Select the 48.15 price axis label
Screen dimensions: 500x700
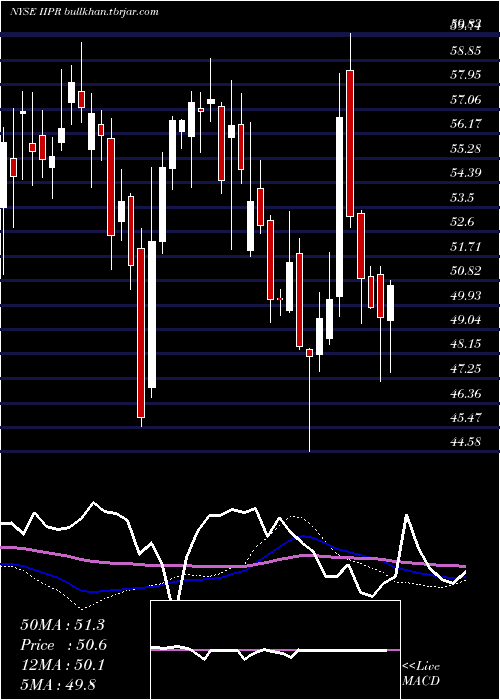pyautogui.click(x=466, y=344)
